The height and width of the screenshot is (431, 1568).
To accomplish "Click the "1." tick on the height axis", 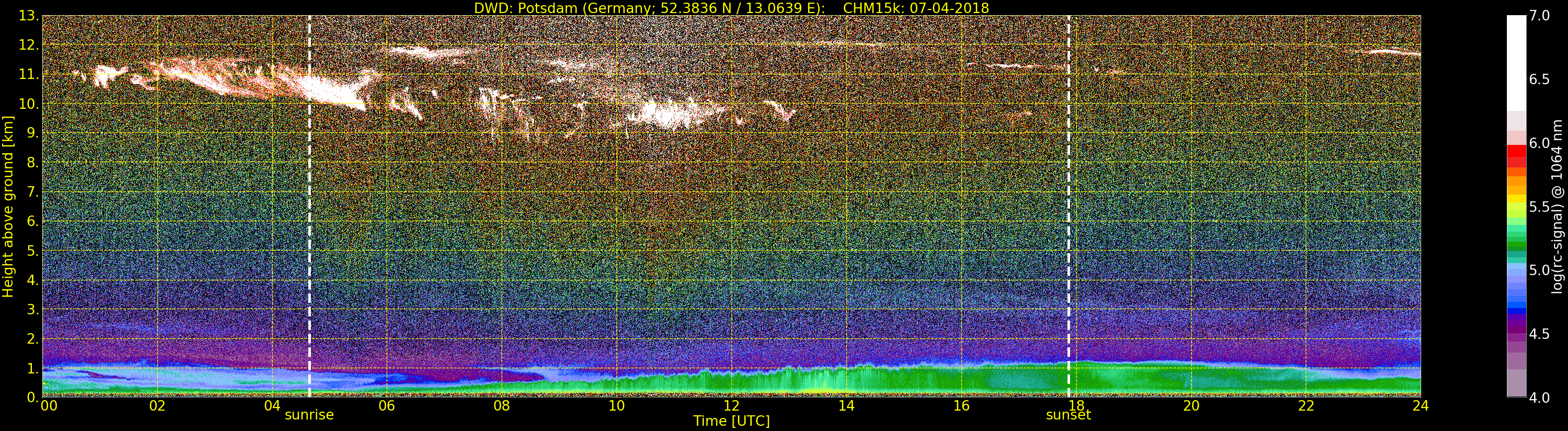I will tap(32, 368).
